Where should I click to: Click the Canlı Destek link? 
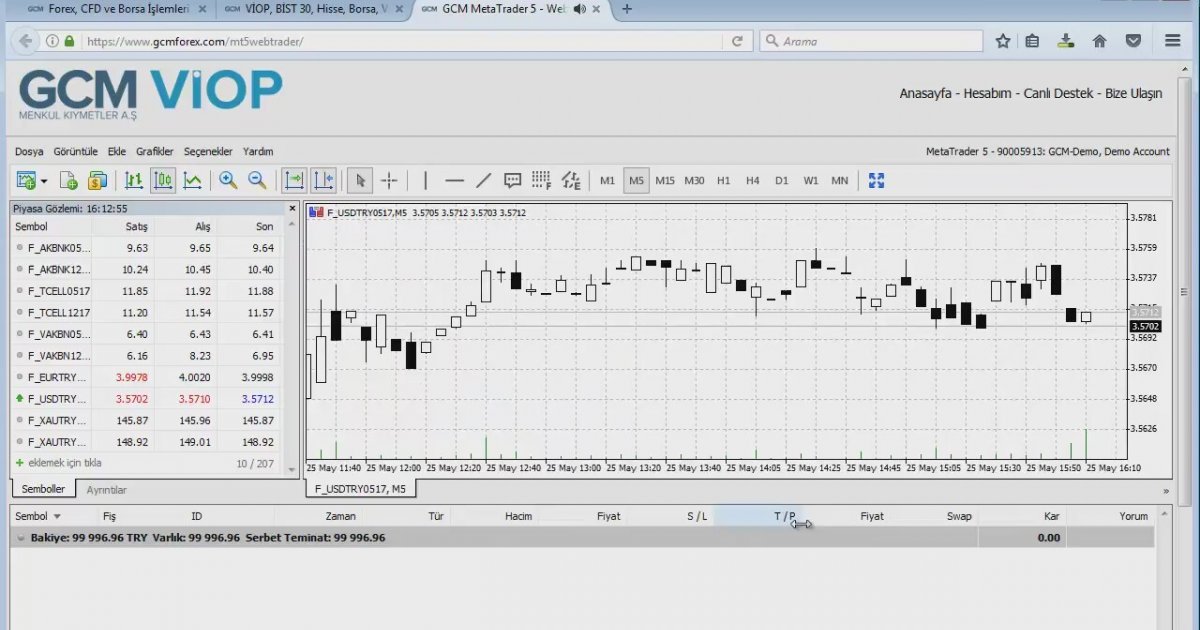point(1059,93)
